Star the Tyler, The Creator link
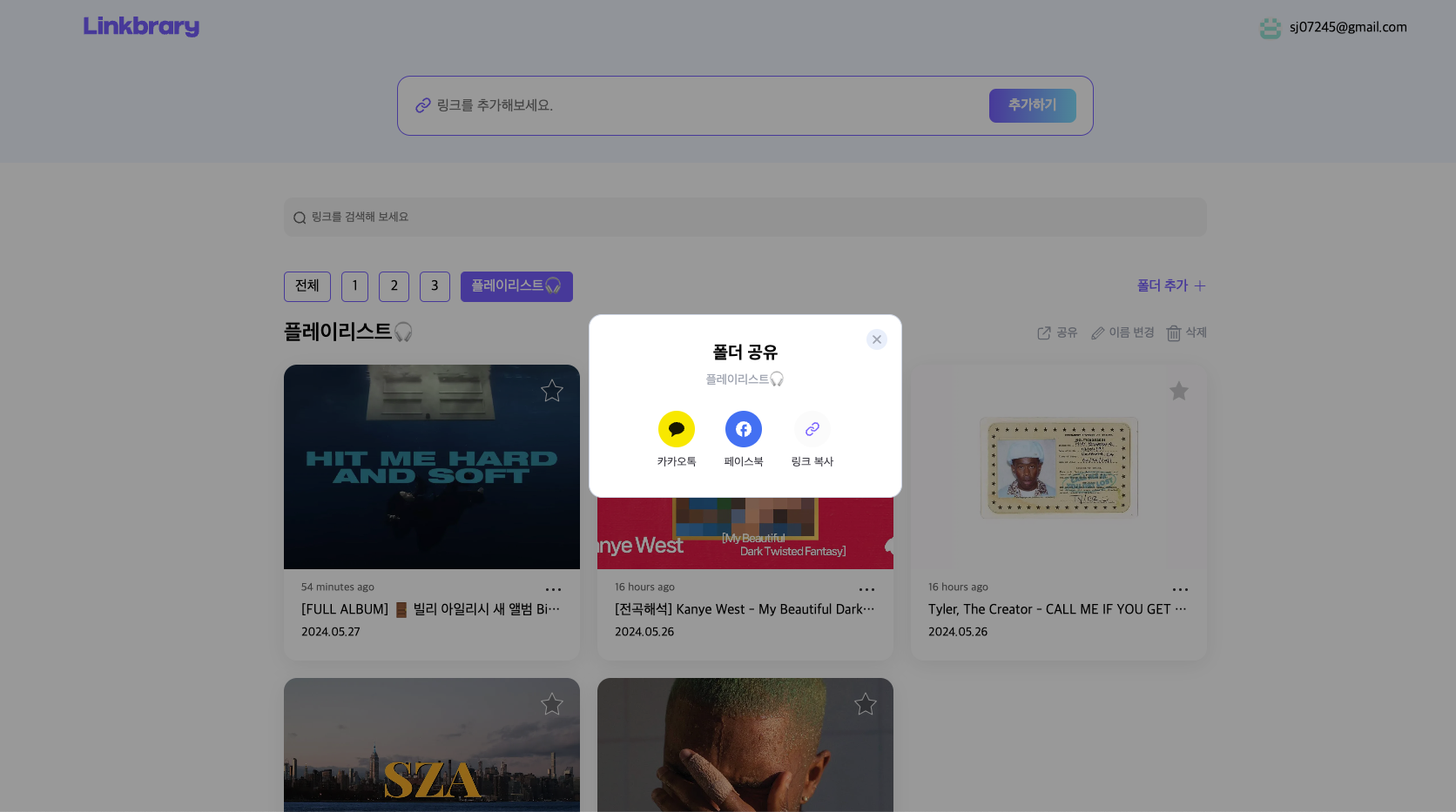The height and width of the screenshot is (812, 1456). coord(1179,391)
